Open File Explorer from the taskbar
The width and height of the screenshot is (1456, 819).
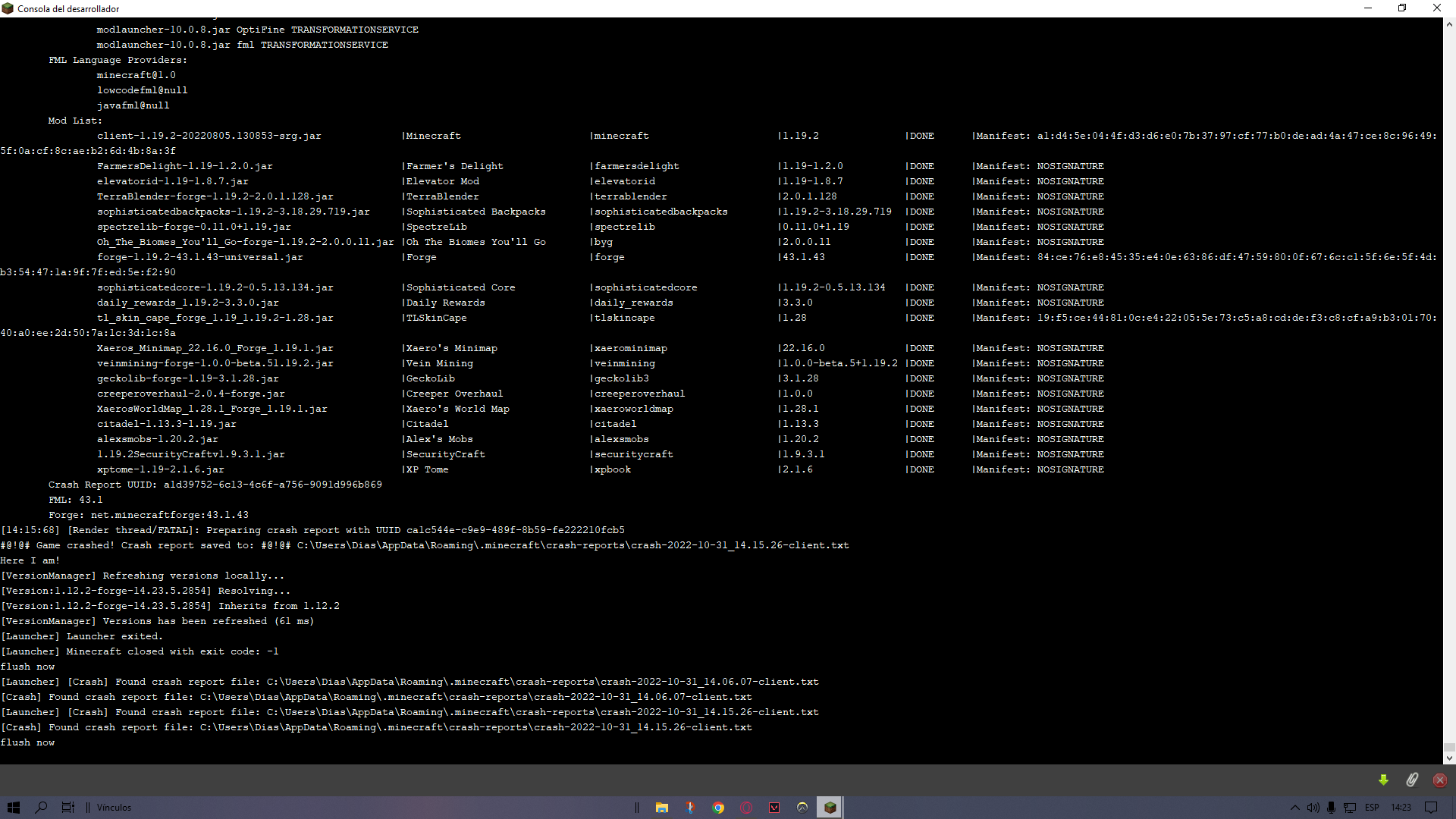coord(662,808)
